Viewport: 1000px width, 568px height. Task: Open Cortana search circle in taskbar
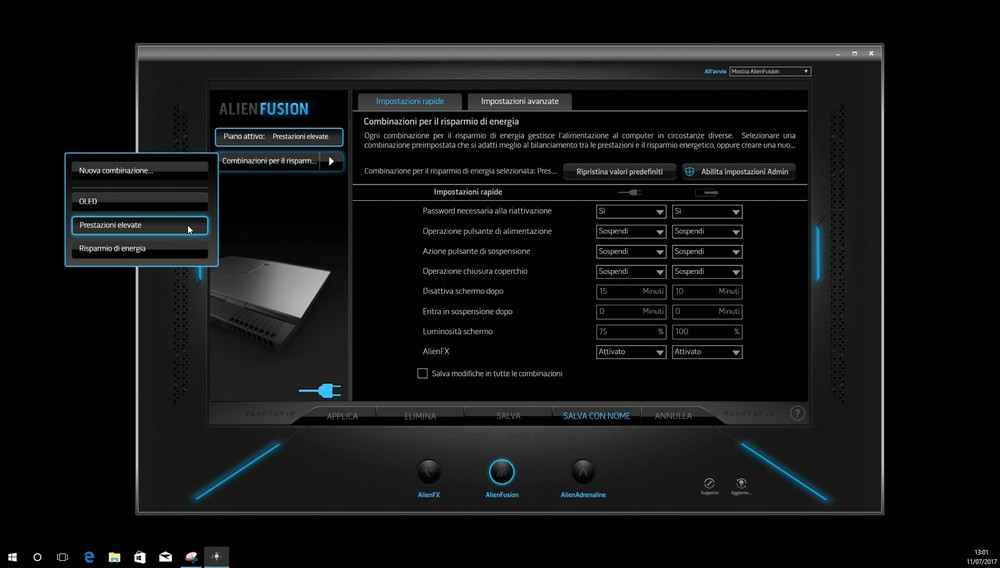[37, 557]
